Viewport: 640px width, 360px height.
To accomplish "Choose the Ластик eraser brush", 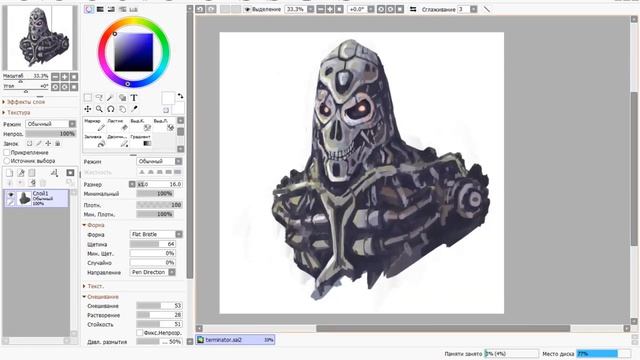I will point(117,125).
